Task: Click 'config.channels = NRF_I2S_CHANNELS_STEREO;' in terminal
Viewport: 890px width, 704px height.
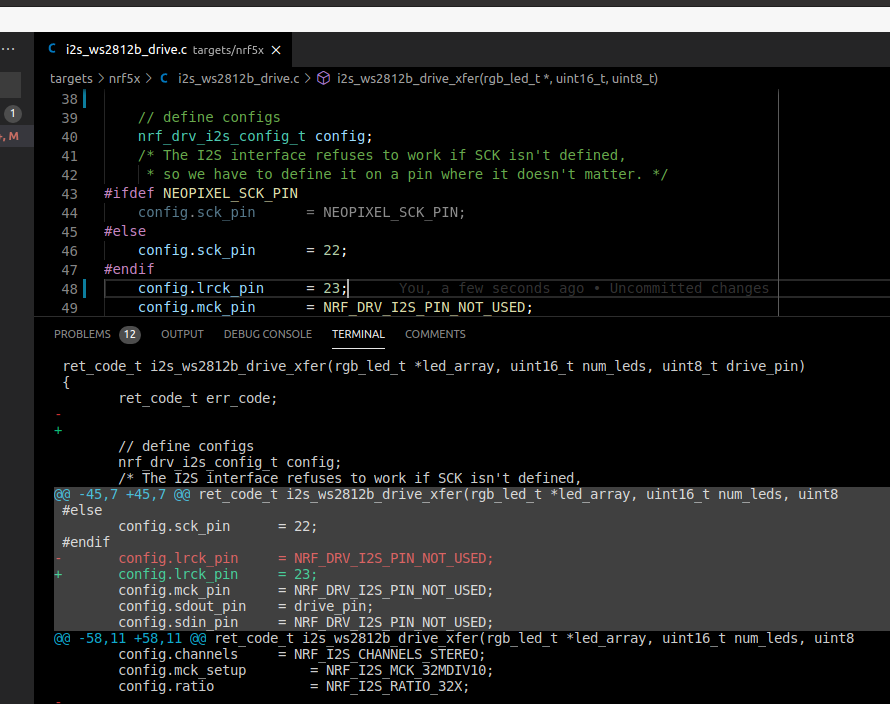Action: point(302,655)
